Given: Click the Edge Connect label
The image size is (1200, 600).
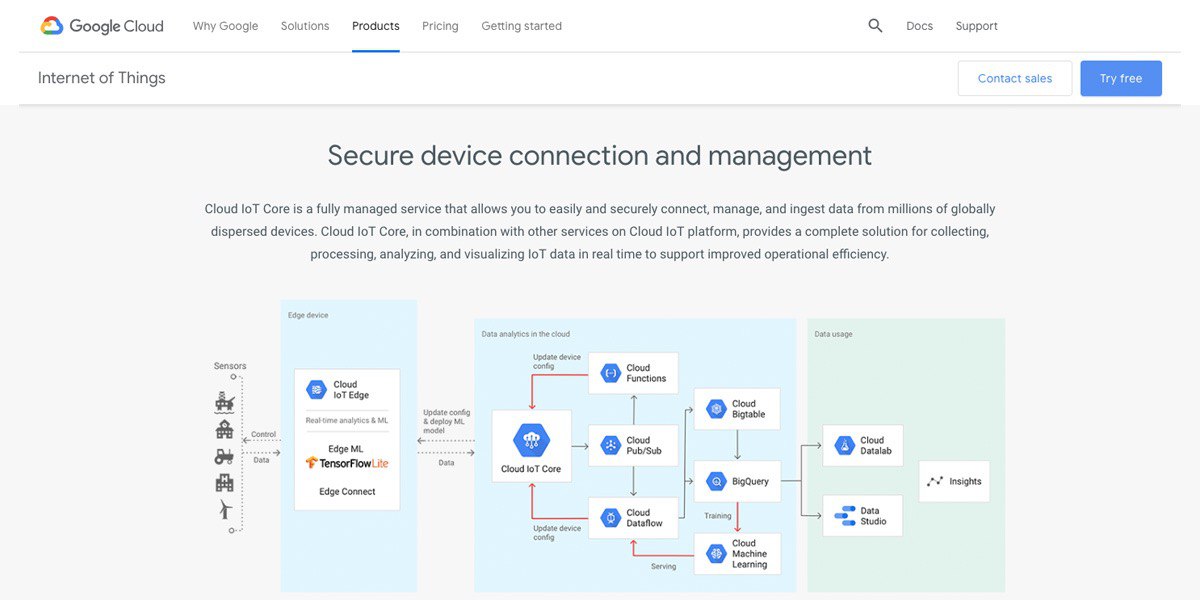Looking at the screenshot, I should tap(347, 492).
